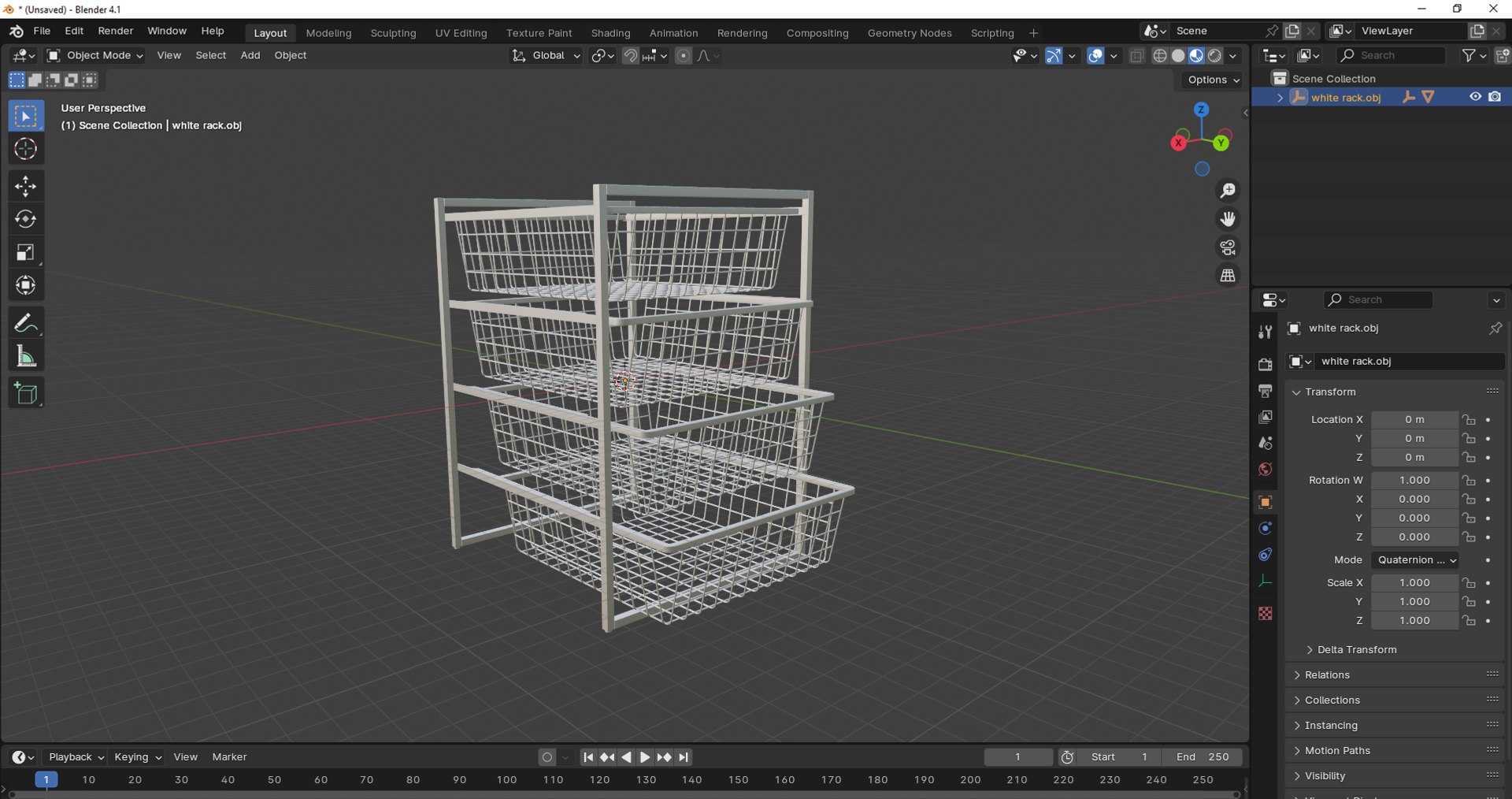Open the Physics properties tab icon

coord(1266,529)
